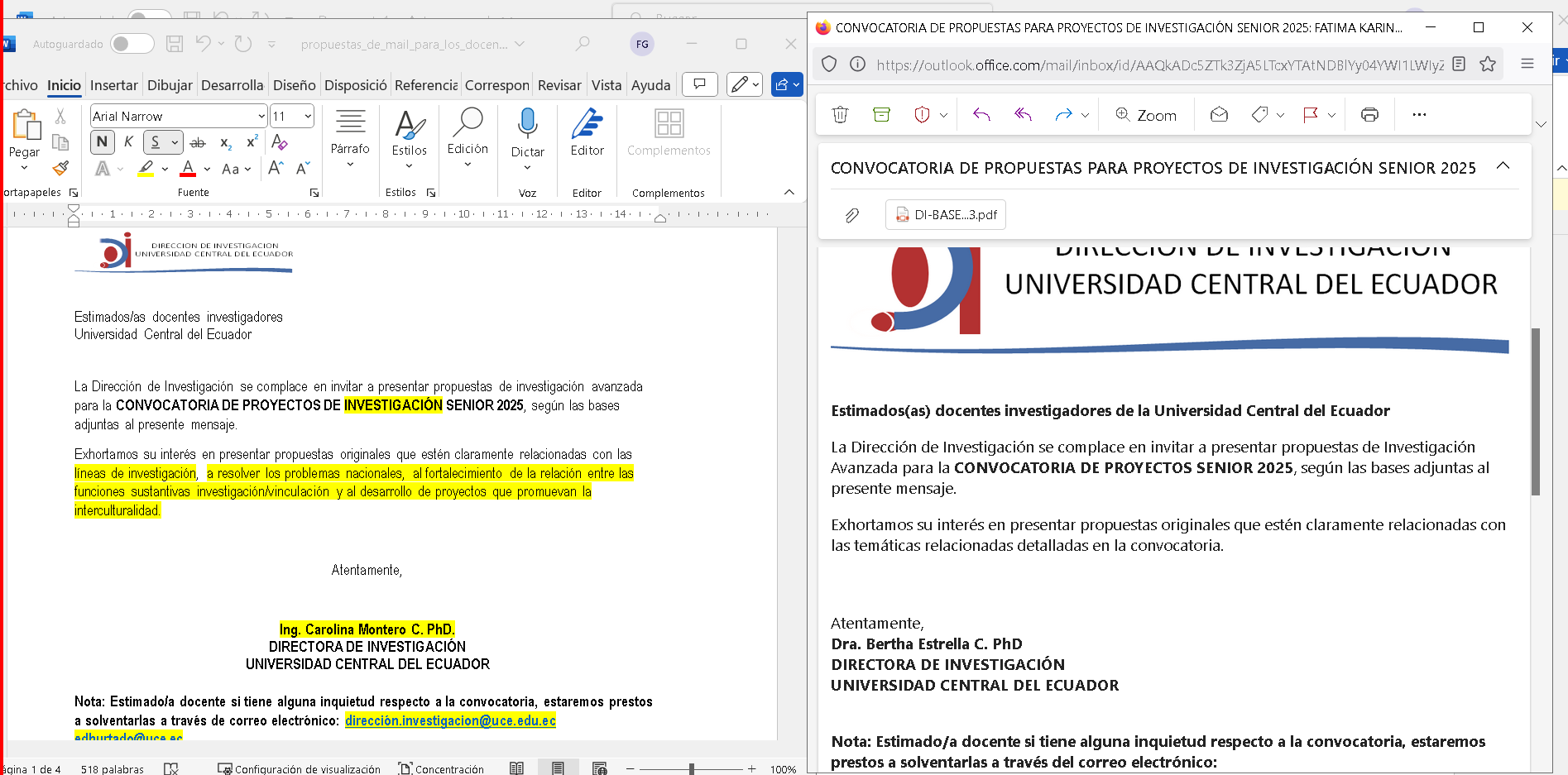Toggle underline S button
The image size is (1568, 775).
coord(156,142)
